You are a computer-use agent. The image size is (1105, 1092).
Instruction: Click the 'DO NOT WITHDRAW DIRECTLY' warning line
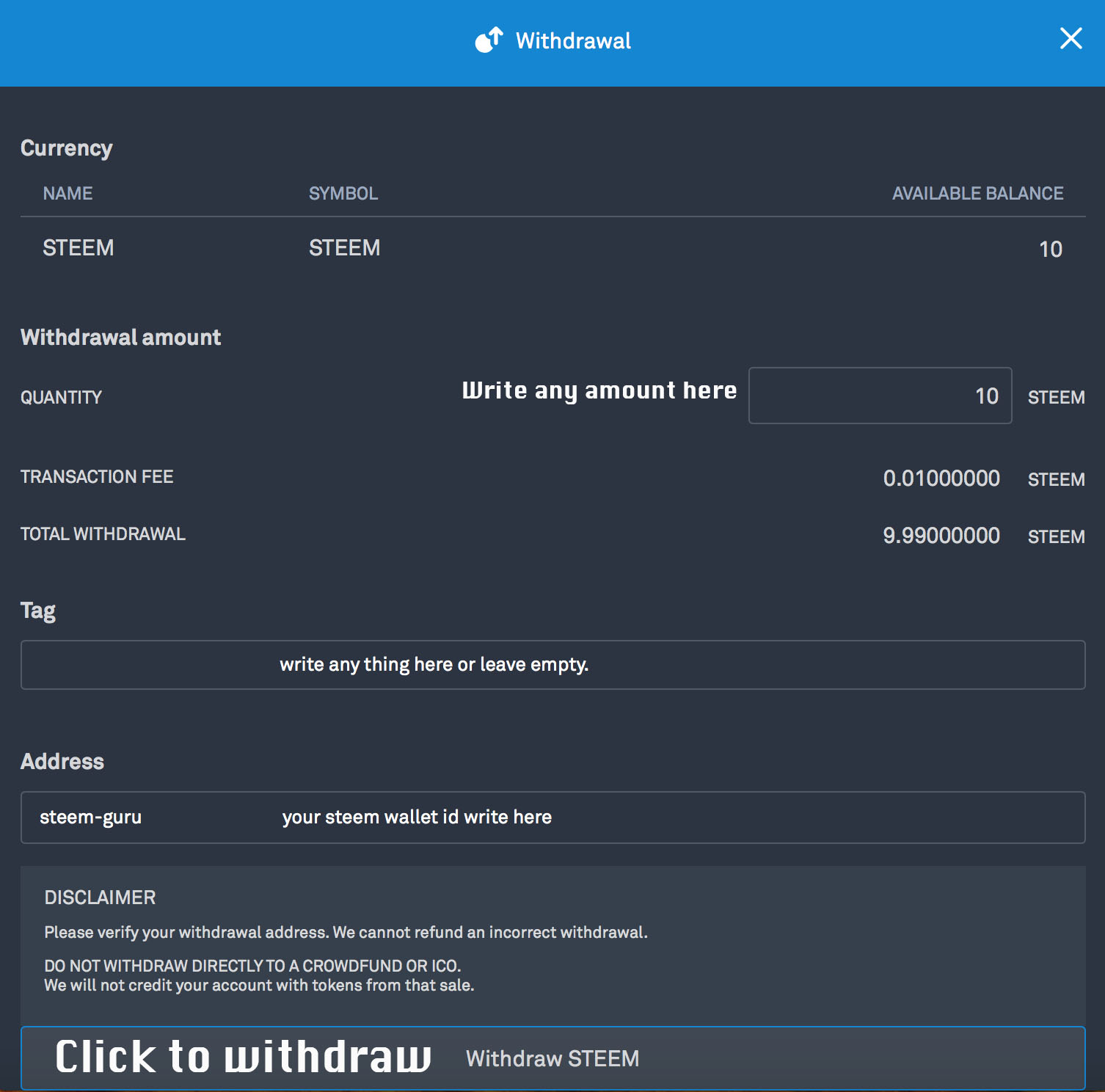pyautogui.click(x=252, y=966)
